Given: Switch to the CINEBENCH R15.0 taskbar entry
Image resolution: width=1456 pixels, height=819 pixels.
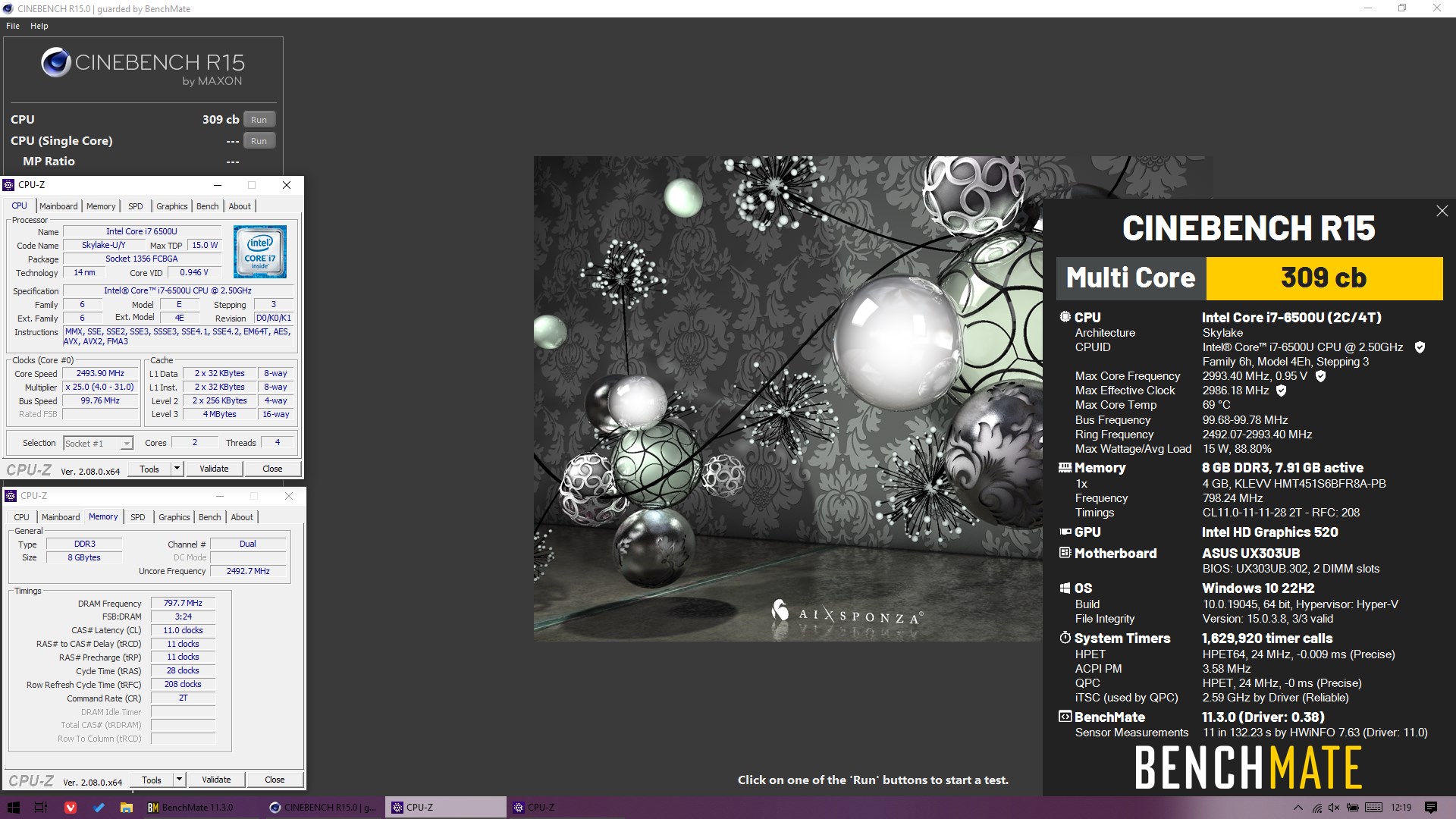Looking at the screenshot, I should [x=323, y=808].
